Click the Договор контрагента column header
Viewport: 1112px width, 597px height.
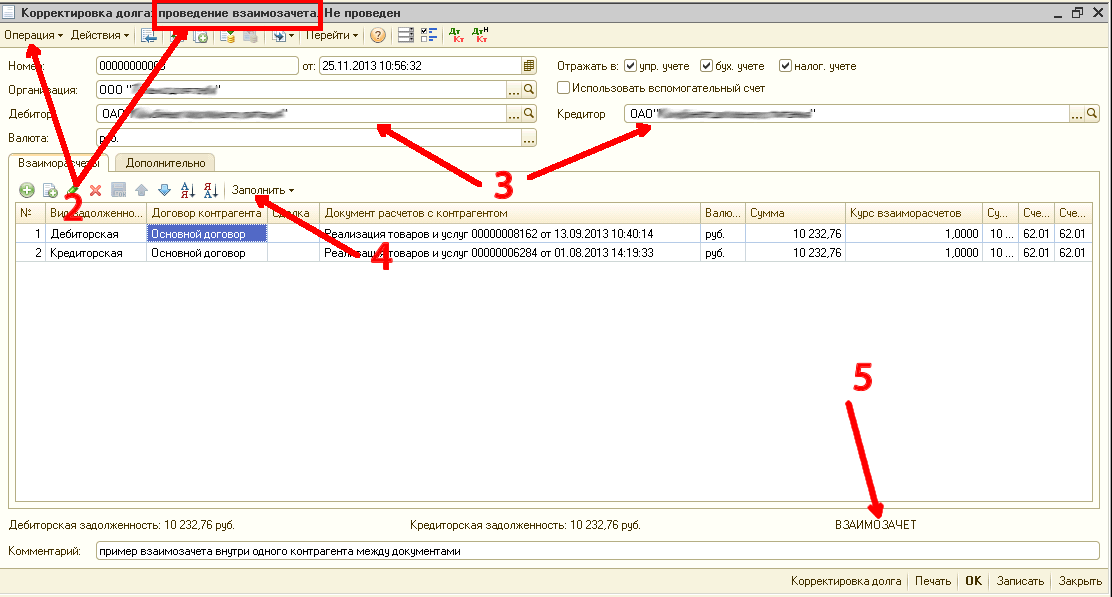pyautogui.click(x=206, y=213)
